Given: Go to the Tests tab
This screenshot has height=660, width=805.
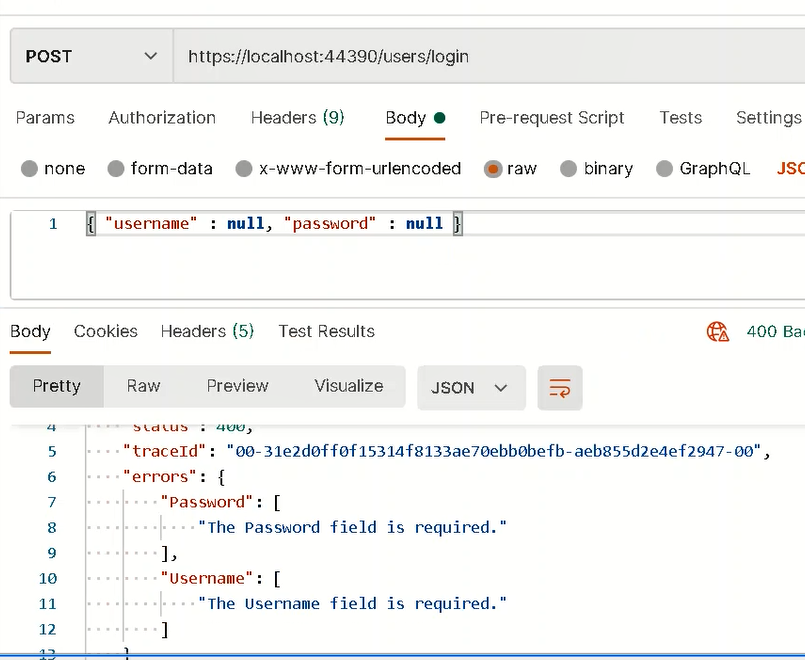Looking at the screenshot, I should click(x=681, y=118).
